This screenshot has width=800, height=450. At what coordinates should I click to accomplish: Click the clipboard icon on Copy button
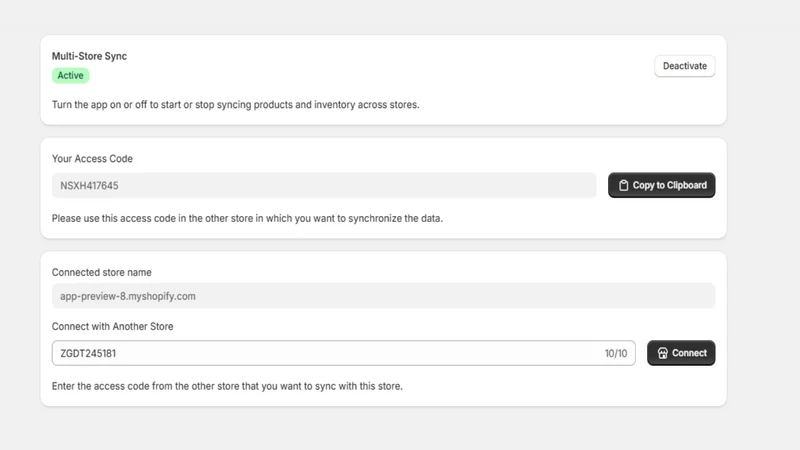(x=623, y=185)
